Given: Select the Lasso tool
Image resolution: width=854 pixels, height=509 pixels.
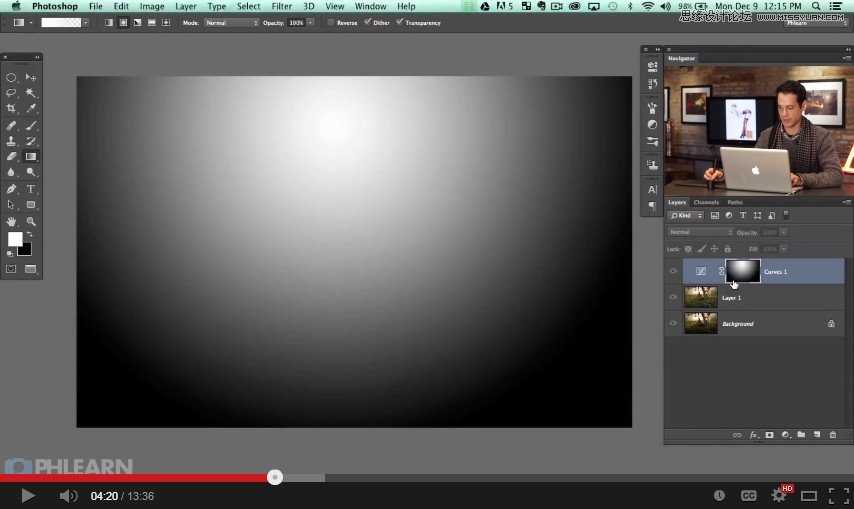Looking at the screenshot, I should pos(11,92).
